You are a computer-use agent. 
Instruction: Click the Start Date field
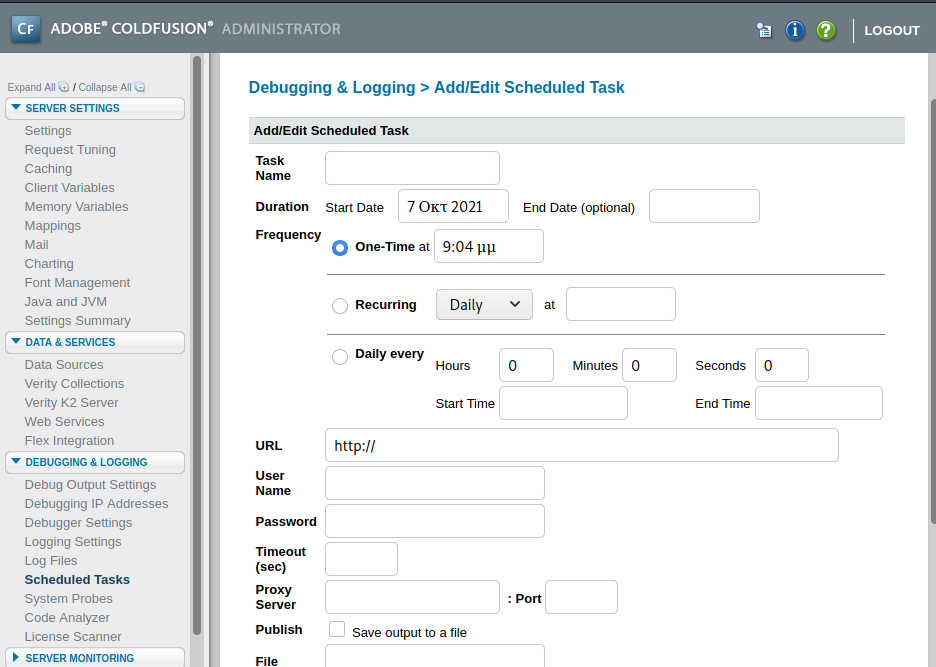pos(454,206)
